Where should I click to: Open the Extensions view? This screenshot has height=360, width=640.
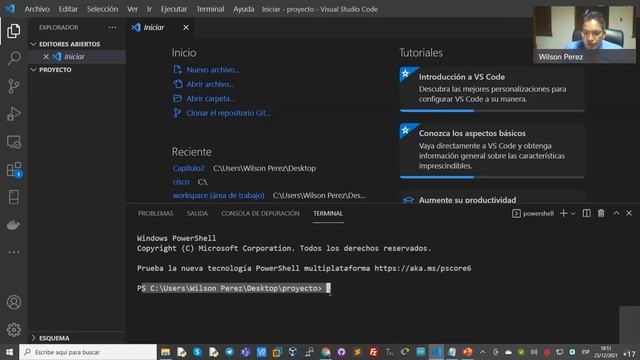(13, 169)
